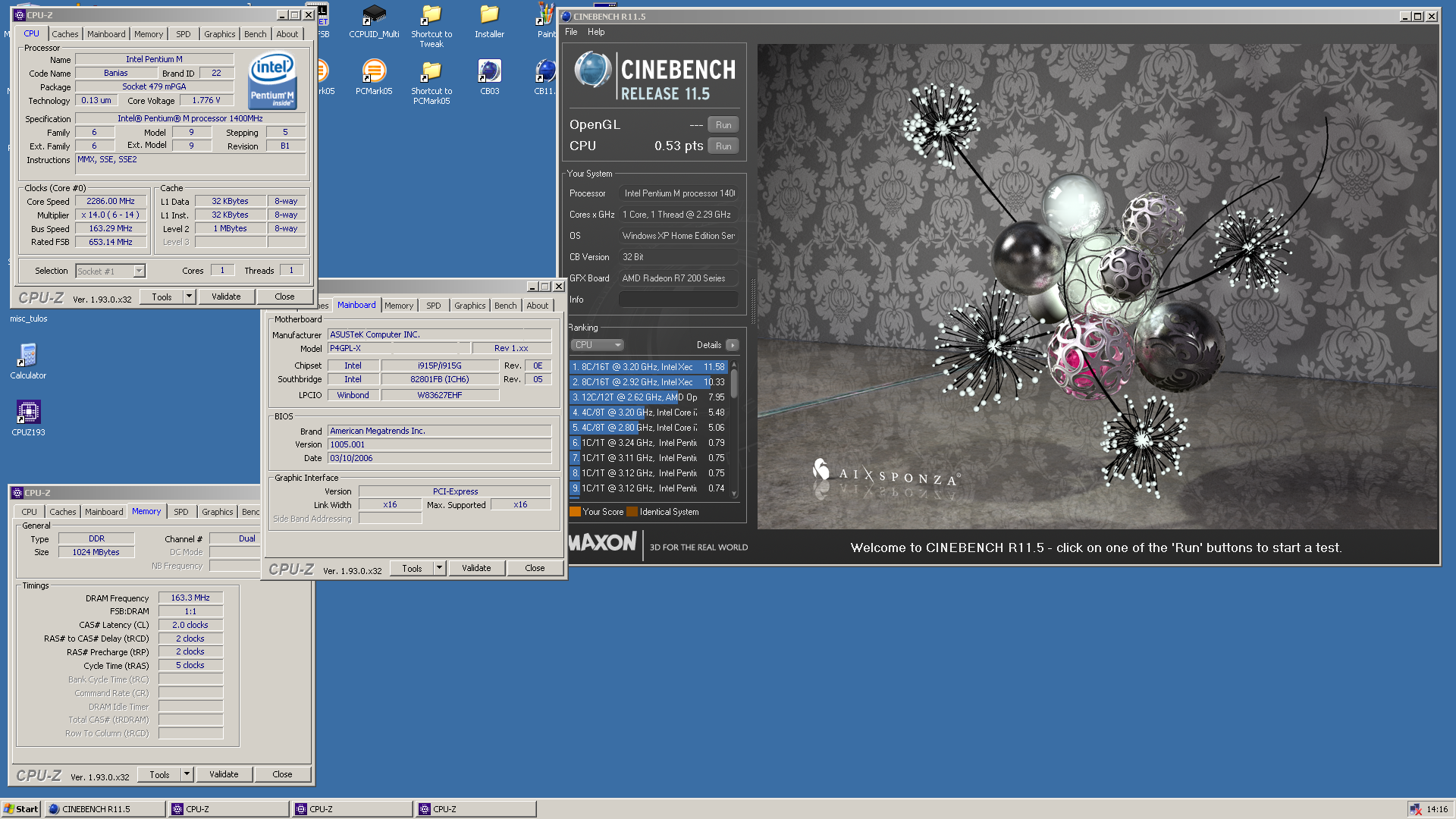Open the SPD tab in top CPU-Z
Viewport: 1456px width, 819px height.
[184, 34]
